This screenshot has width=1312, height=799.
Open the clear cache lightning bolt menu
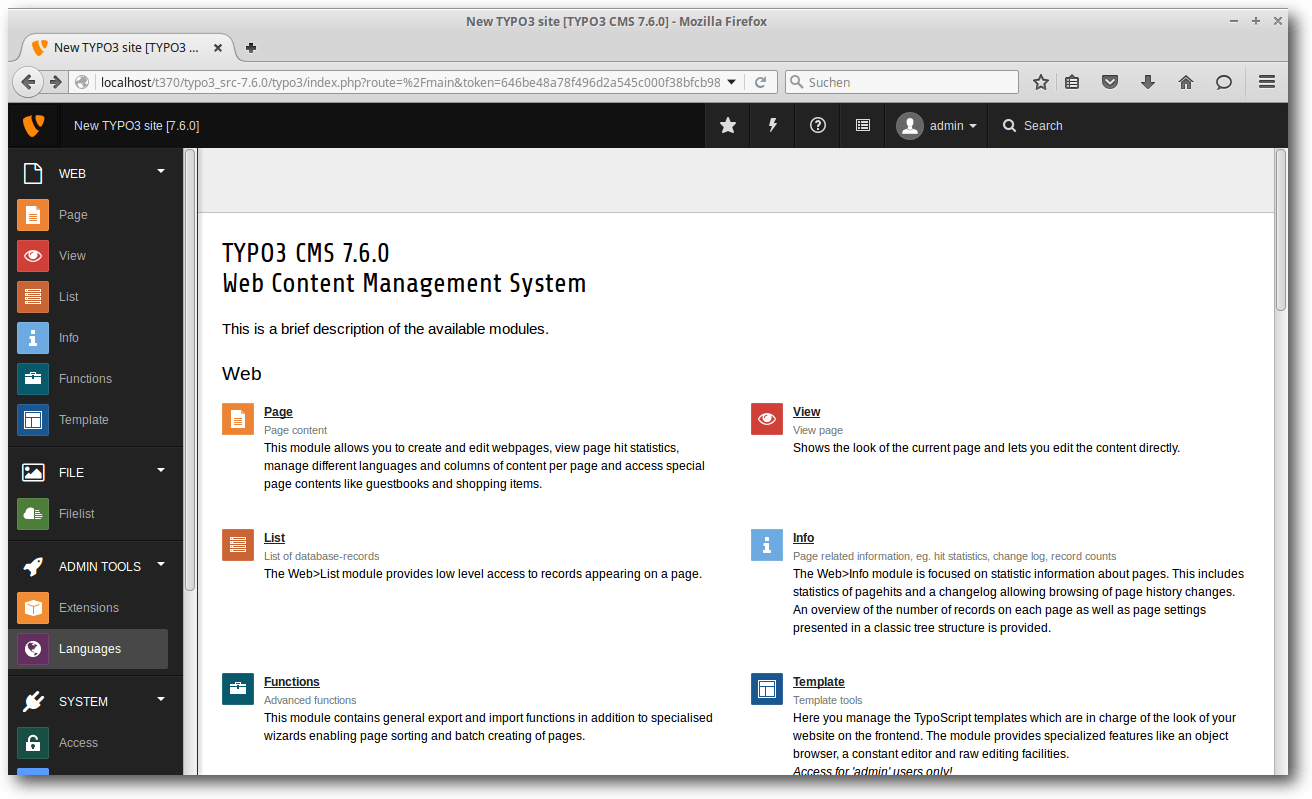point(773,126)
